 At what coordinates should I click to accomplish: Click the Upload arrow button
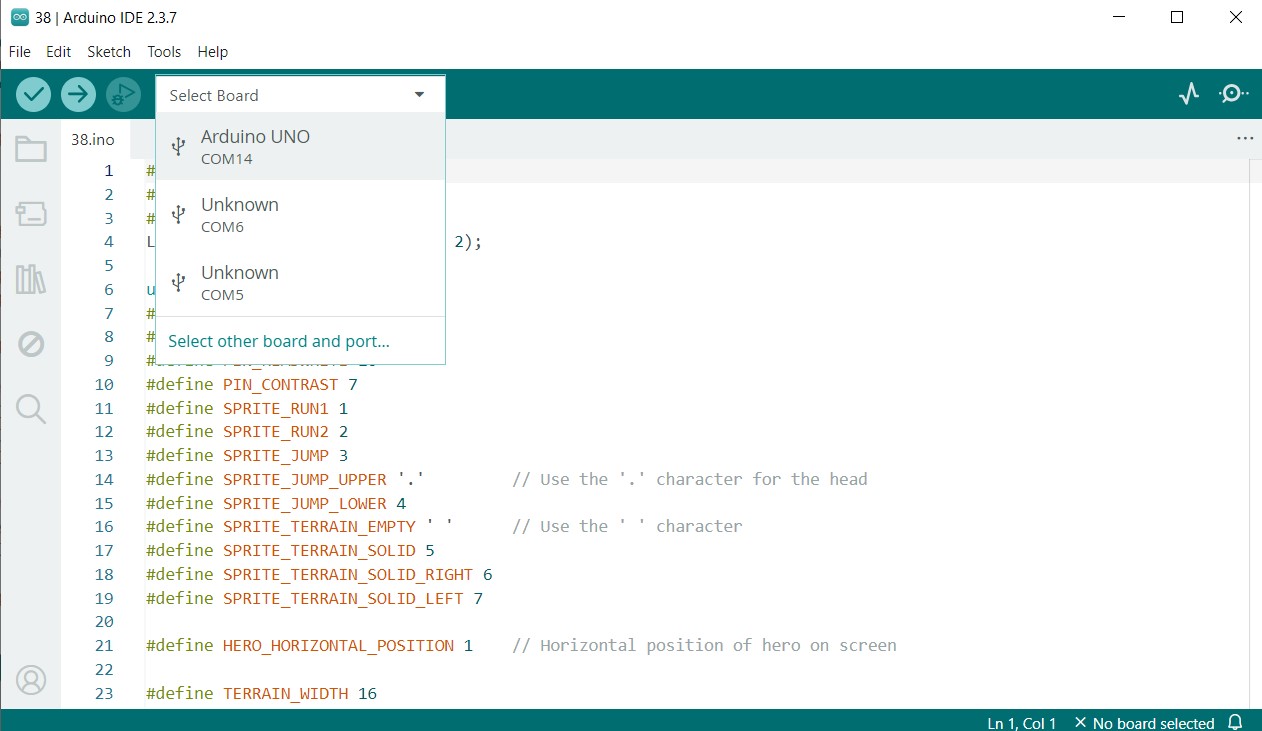point(78,95)
